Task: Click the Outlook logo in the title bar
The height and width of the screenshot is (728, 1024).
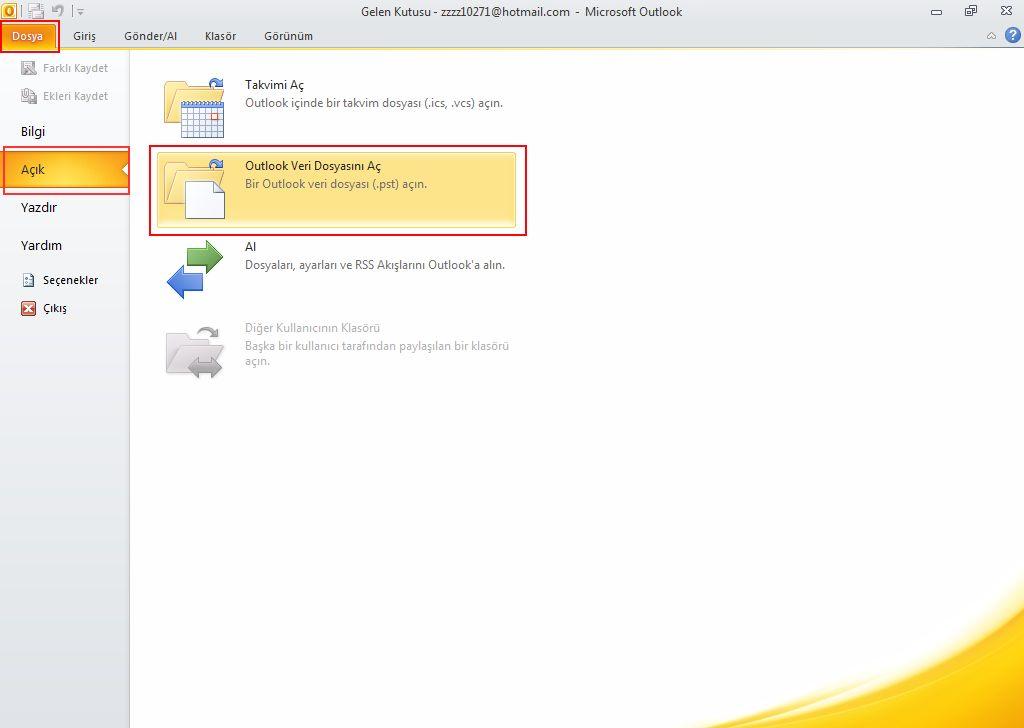Action: coord(9,11)
